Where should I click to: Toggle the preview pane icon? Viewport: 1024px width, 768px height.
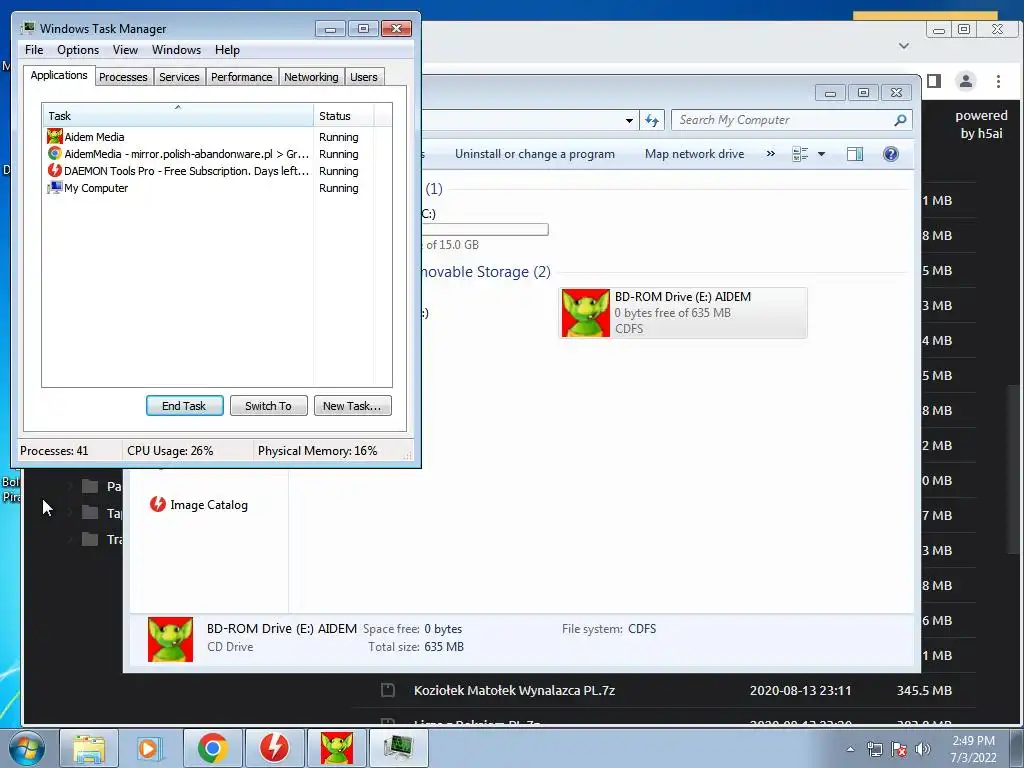(855, 154)
